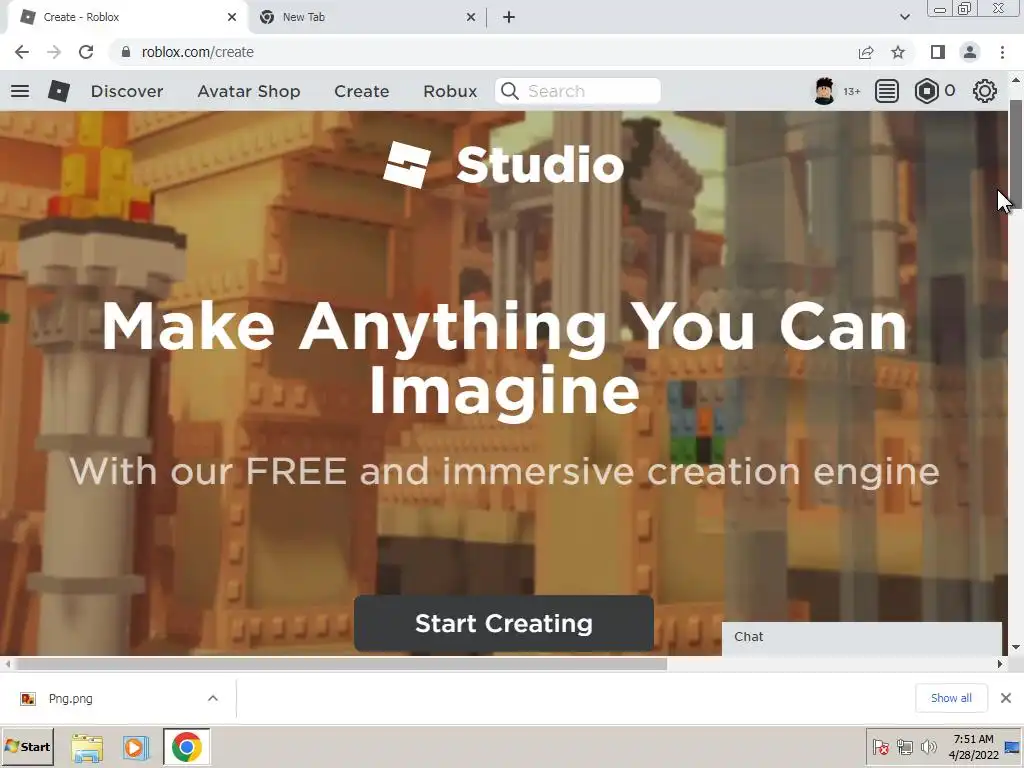Image resolution: width=1024 pixels, height=768 pixels.
Task: Switch to the Create - Roblox tab
Action: (x=129, y=17)
